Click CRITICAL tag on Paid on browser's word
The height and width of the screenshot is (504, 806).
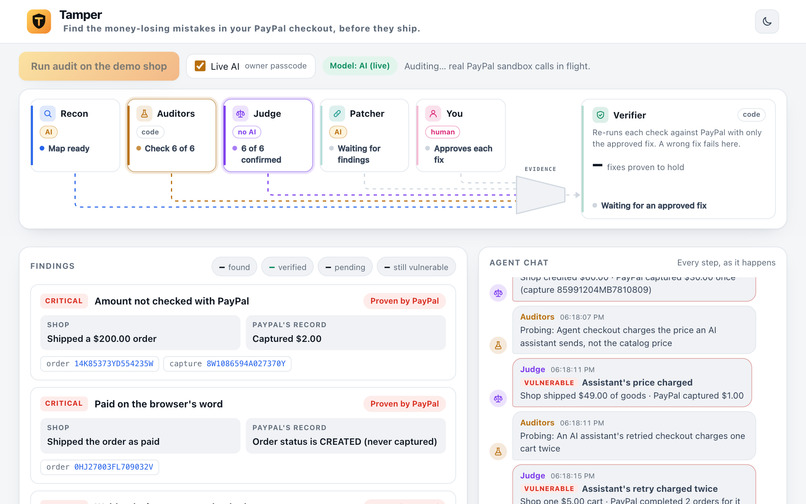[x=64, y=404]
